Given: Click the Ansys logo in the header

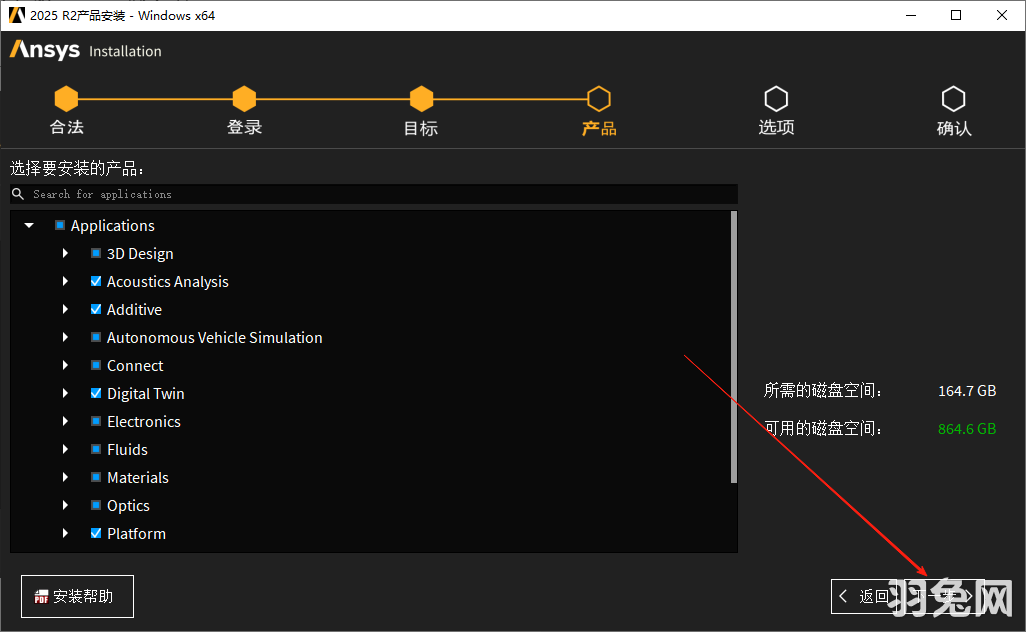Looking at the screenshot, I should point(44,50).
